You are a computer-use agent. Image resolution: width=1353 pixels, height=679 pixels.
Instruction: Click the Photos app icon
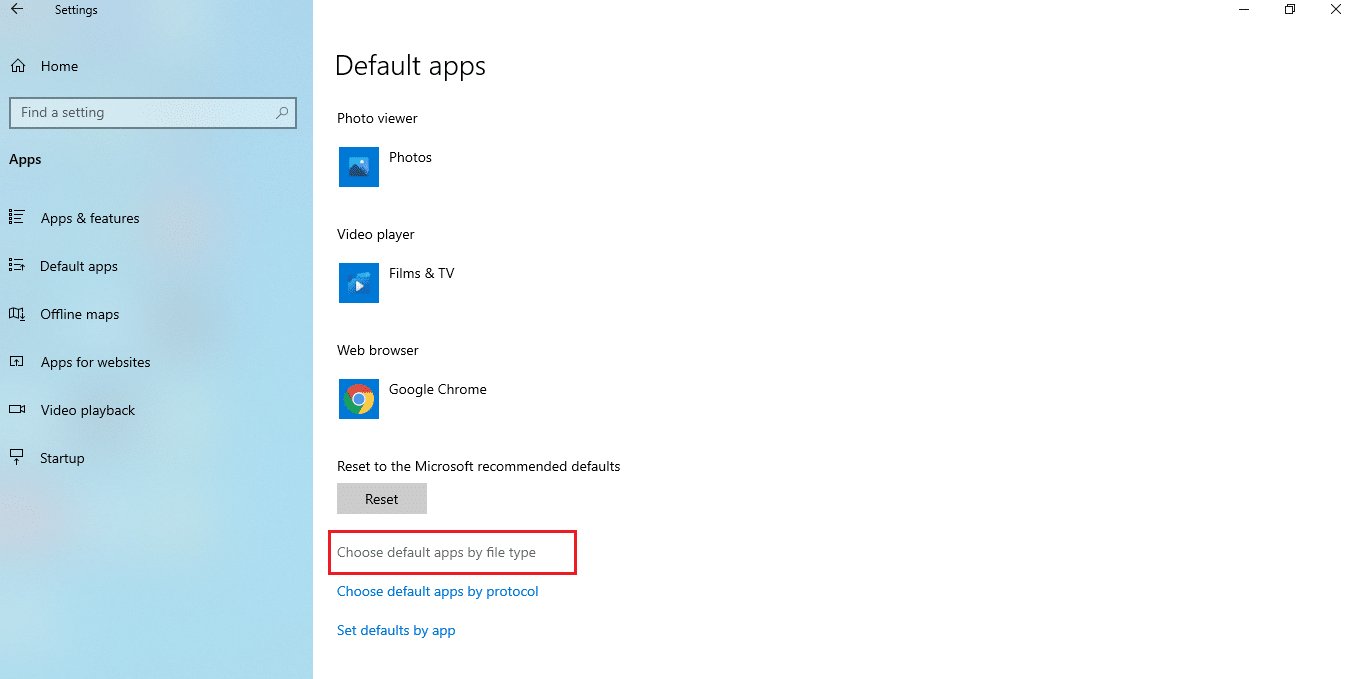click(x=359, y=167)
